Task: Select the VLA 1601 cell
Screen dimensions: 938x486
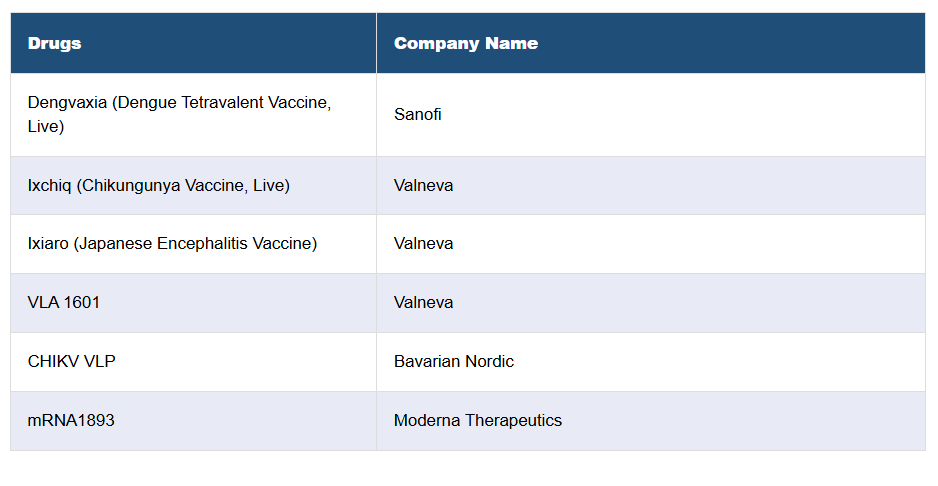Action: pos(64,302)
